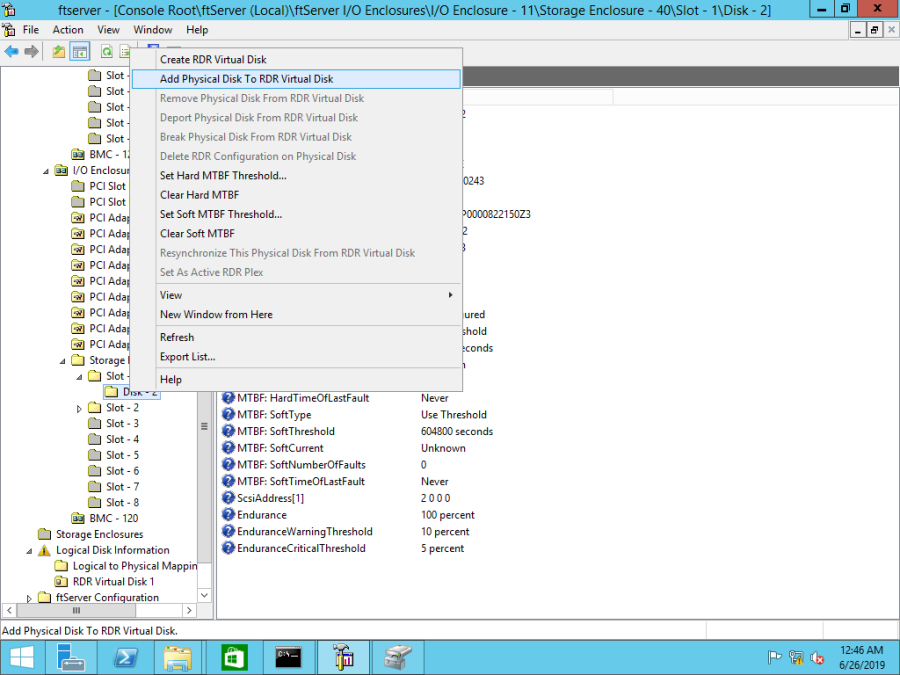Collapse the Logical Disk Information node
The image size is (900, 675).
point(29,551)
